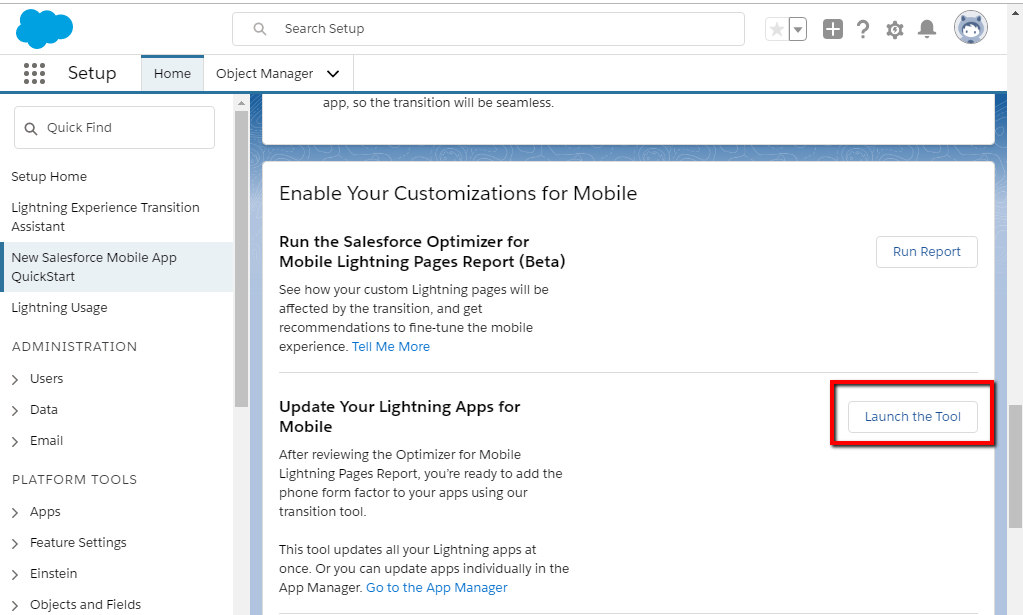1023x615 pixels.
Task: Click the Salesforce cloud logo
Action: (x=43, y=28)
